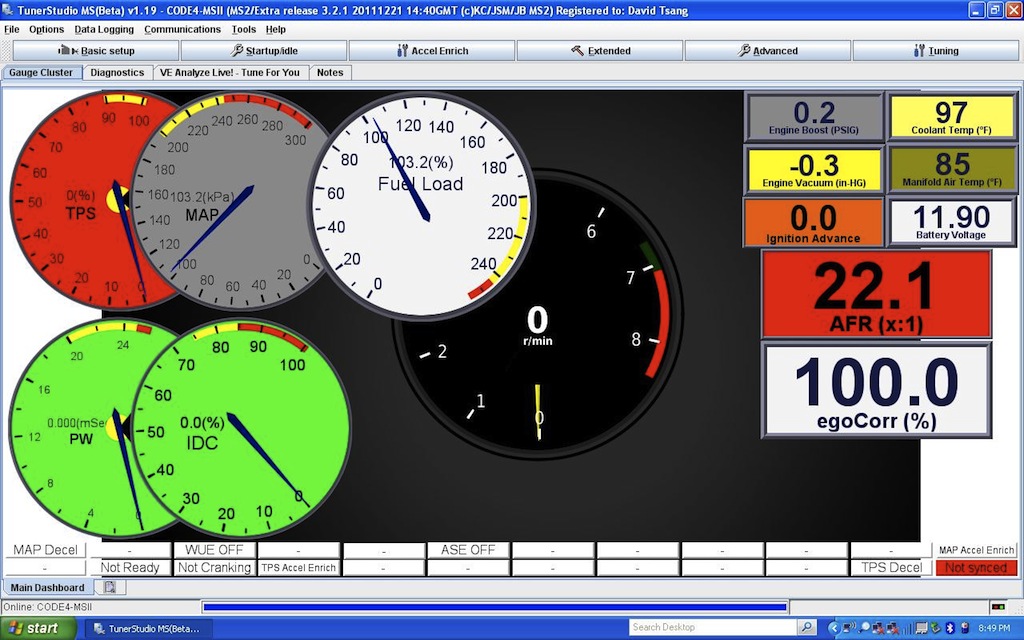Switch to the Gauge Cluster tab
Screen dimensions: 1024x640
(41, 72)
